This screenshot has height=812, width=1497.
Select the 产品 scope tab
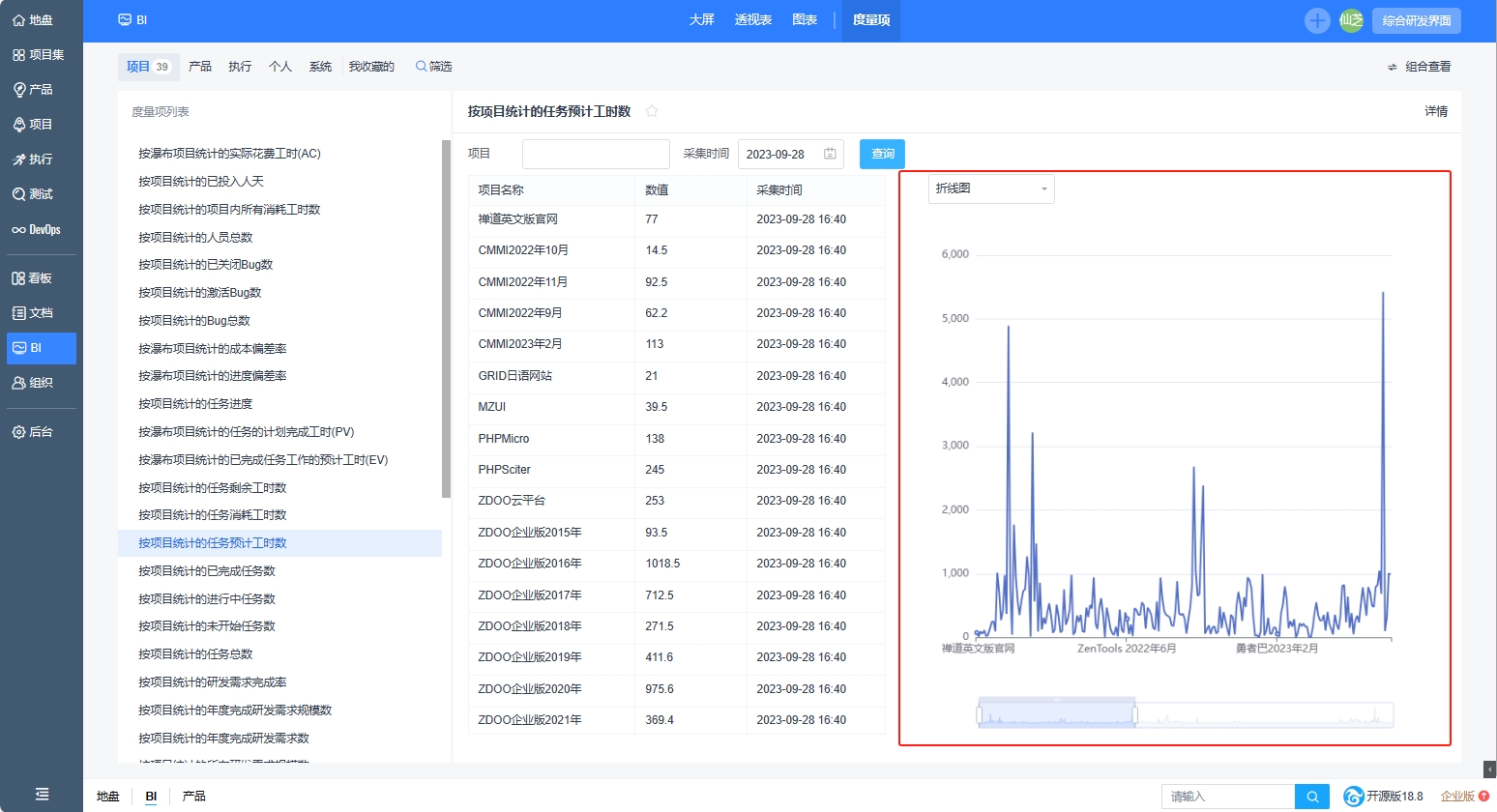click(x=200, y=67)
